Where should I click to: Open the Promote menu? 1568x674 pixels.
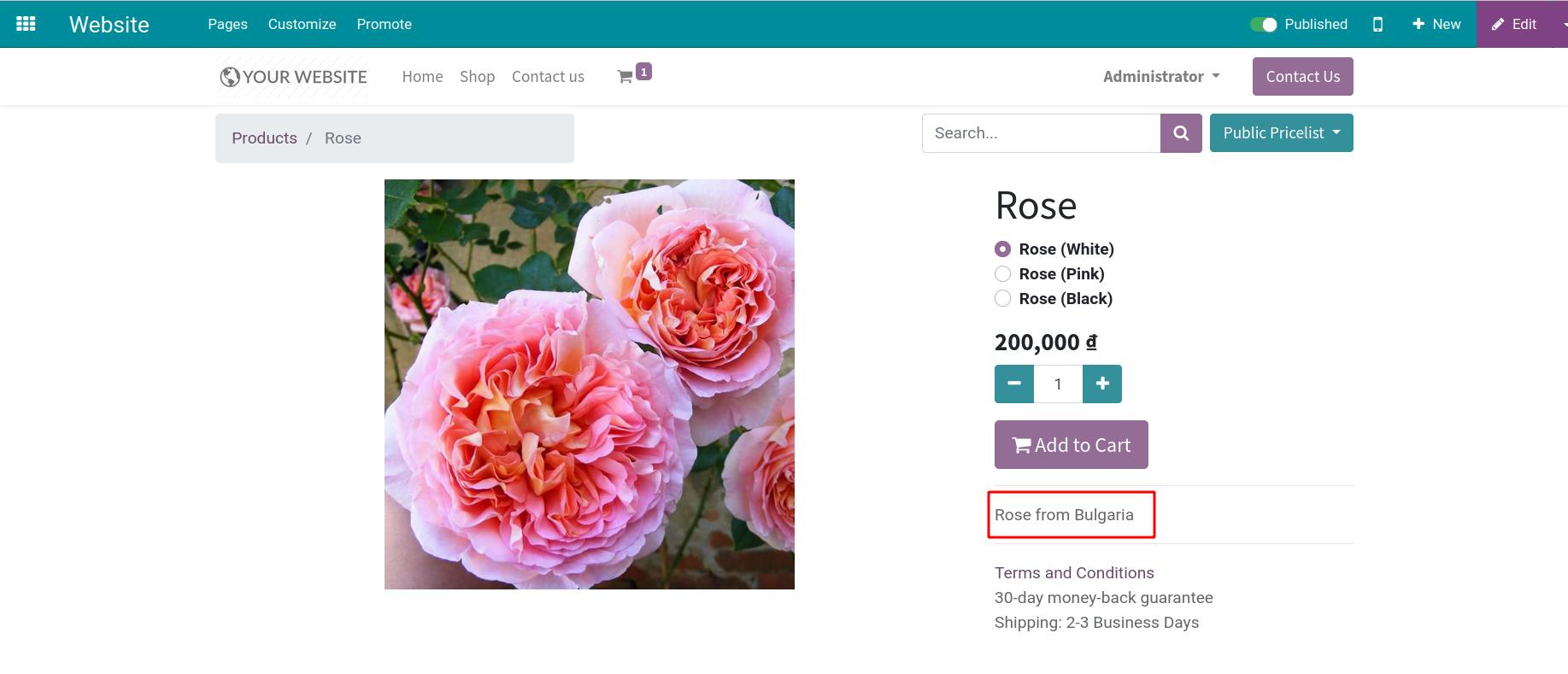pyautogui.click(x=384, y=24)
